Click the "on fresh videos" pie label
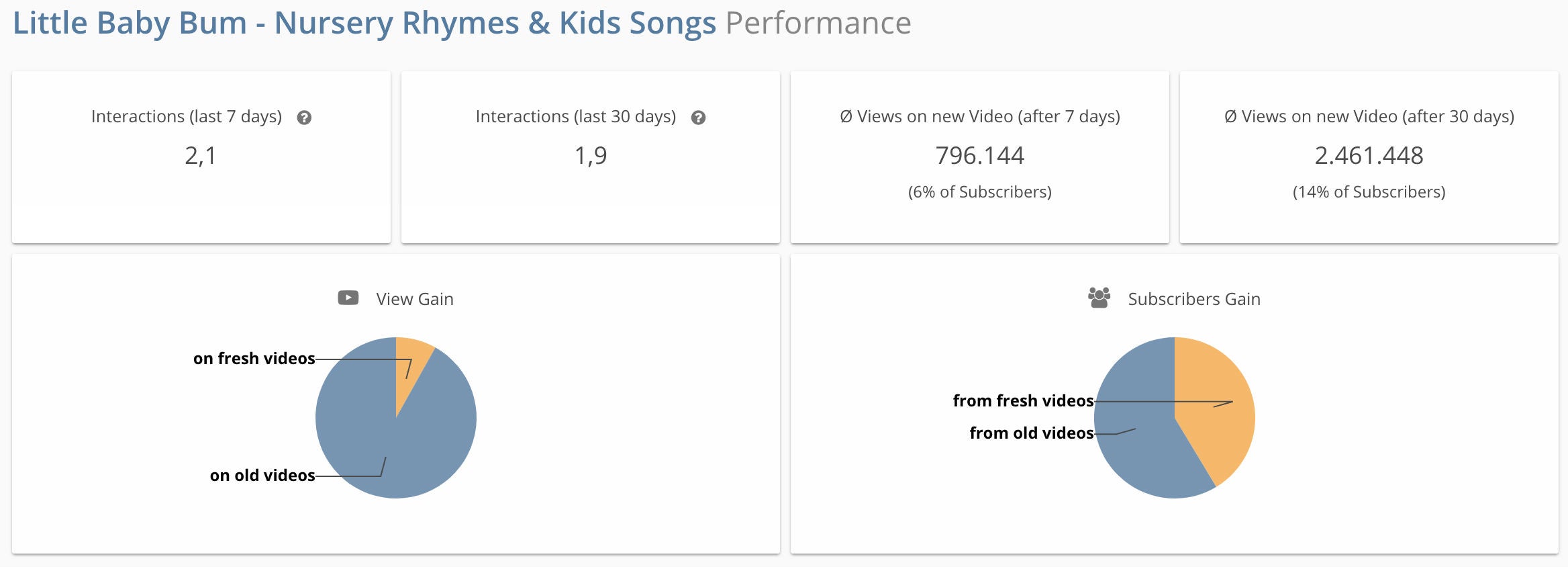1568x567 pixels. (254, 359)
